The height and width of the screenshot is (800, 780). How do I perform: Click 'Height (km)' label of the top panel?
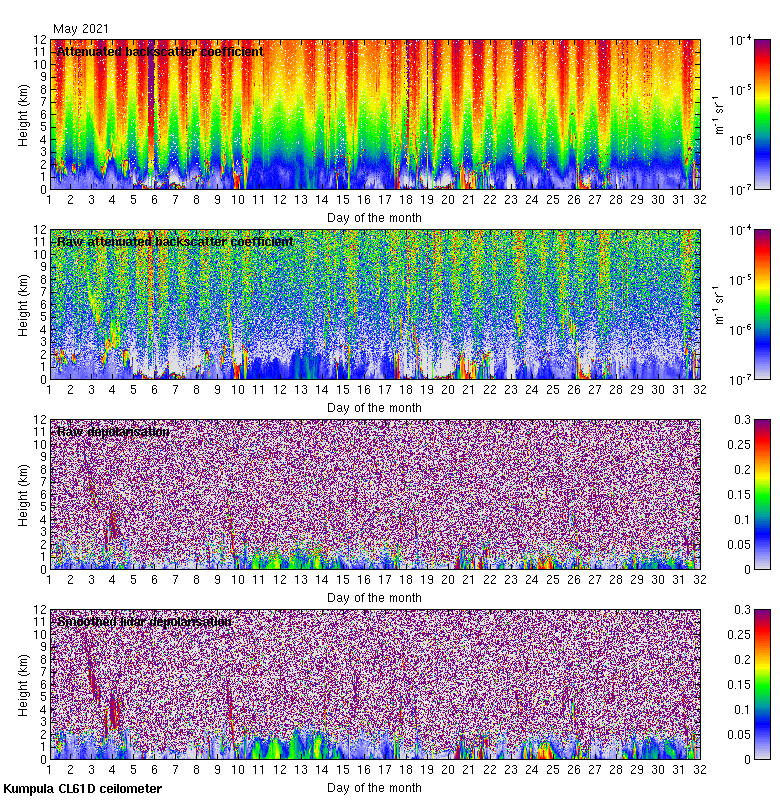23,115
